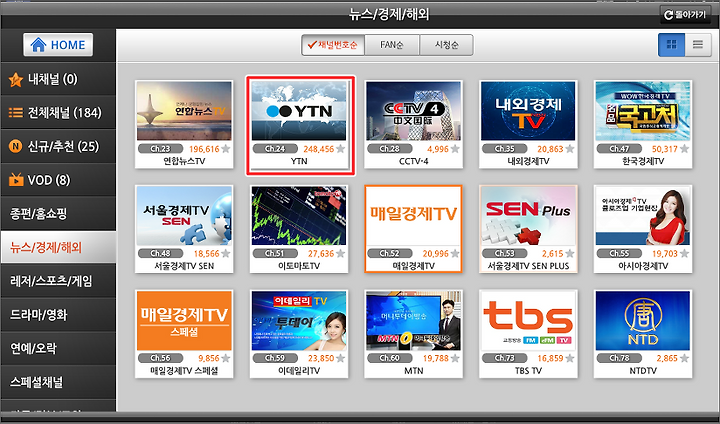Screen dimensions: 720x424
Task: Favorite 이토마토TV with its star
Action: [340, 254]
